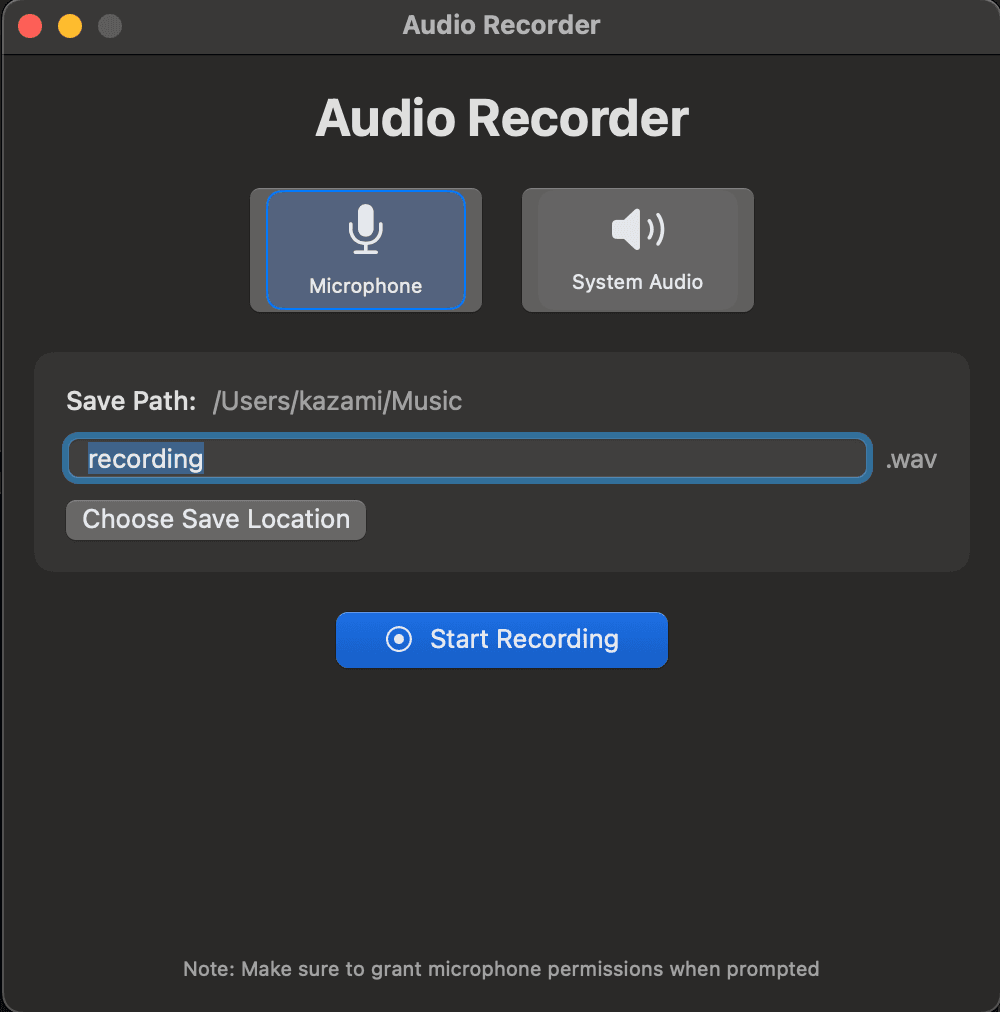Viewport: 1000px width, 1012px height.
Task: Select the Microphone source label
Action: coord(365,286)
